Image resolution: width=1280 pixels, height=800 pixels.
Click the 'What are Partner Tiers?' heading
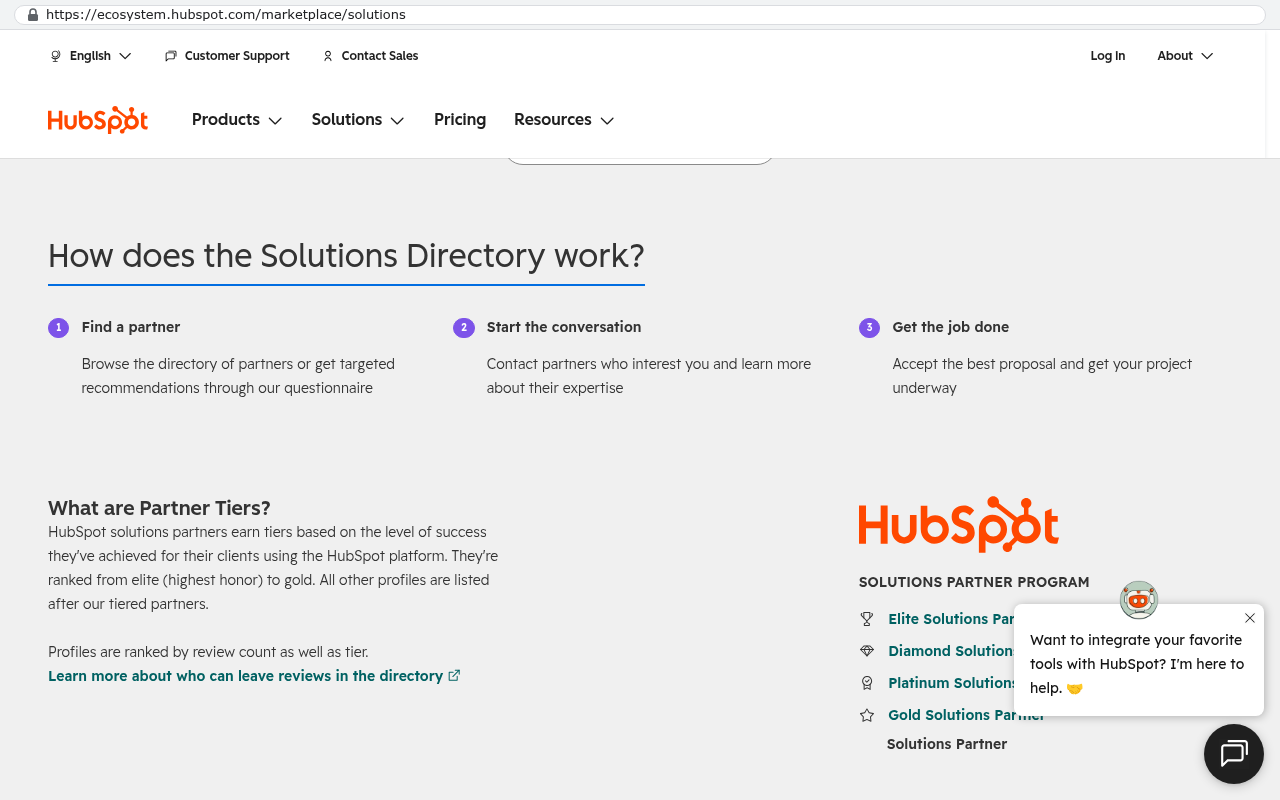coord(159,508)
